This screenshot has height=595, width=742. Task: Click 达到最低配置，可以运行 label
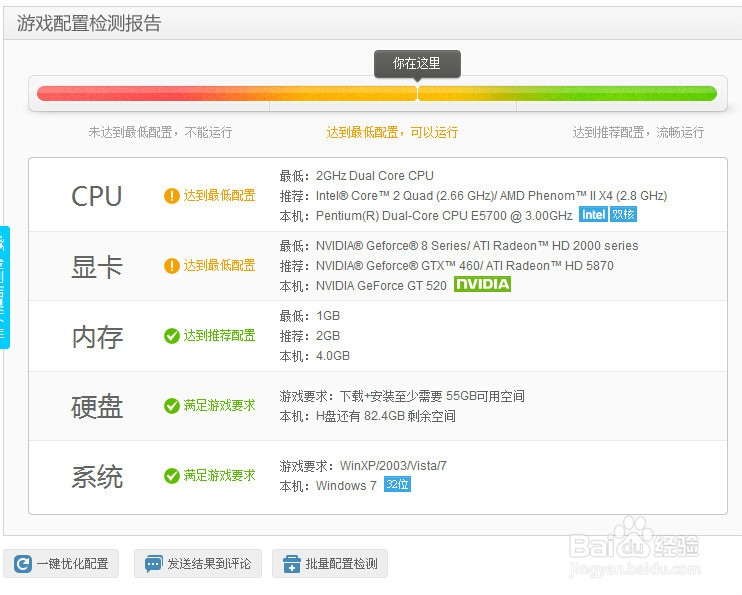[392, 132]
